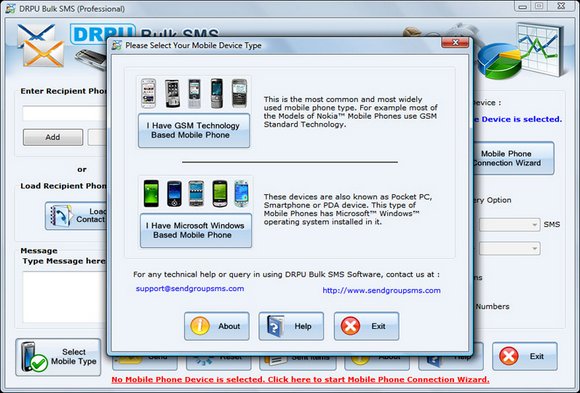Viewport: 580px width, 393px height.
Task: Click the red X icon on dialog Exit button
Action: (x=350, y=326)
